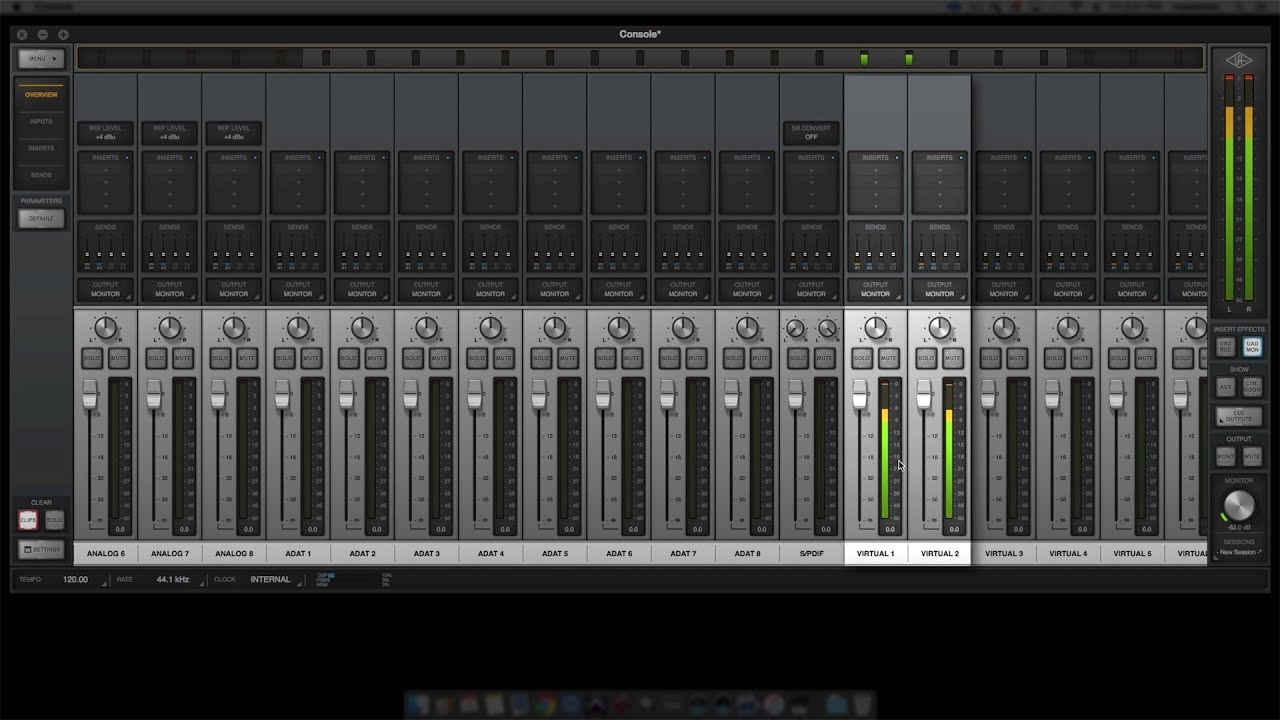Click the ADAT 3 volume fader handle
1280x720 pixels.
[x=410, y=394]
